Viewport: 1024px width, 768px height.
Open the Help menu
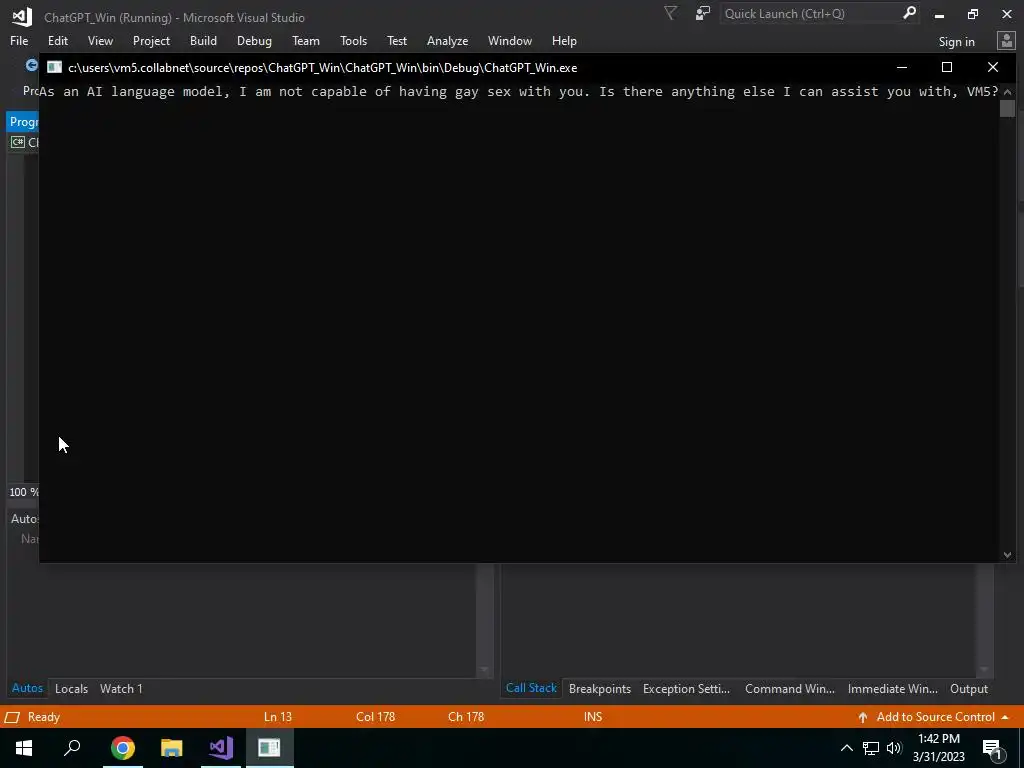pyautogui.click(x=564, y=40)
